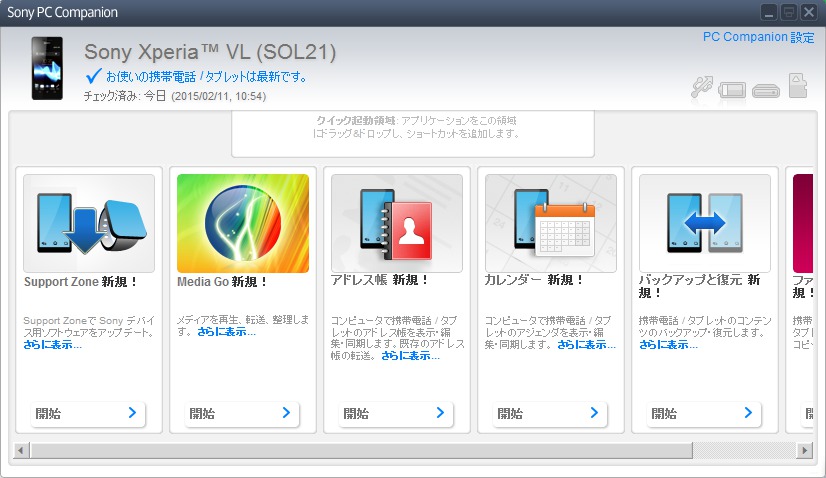Click the internal storage drive icon
826x478 pixels.
coord(765,91)
